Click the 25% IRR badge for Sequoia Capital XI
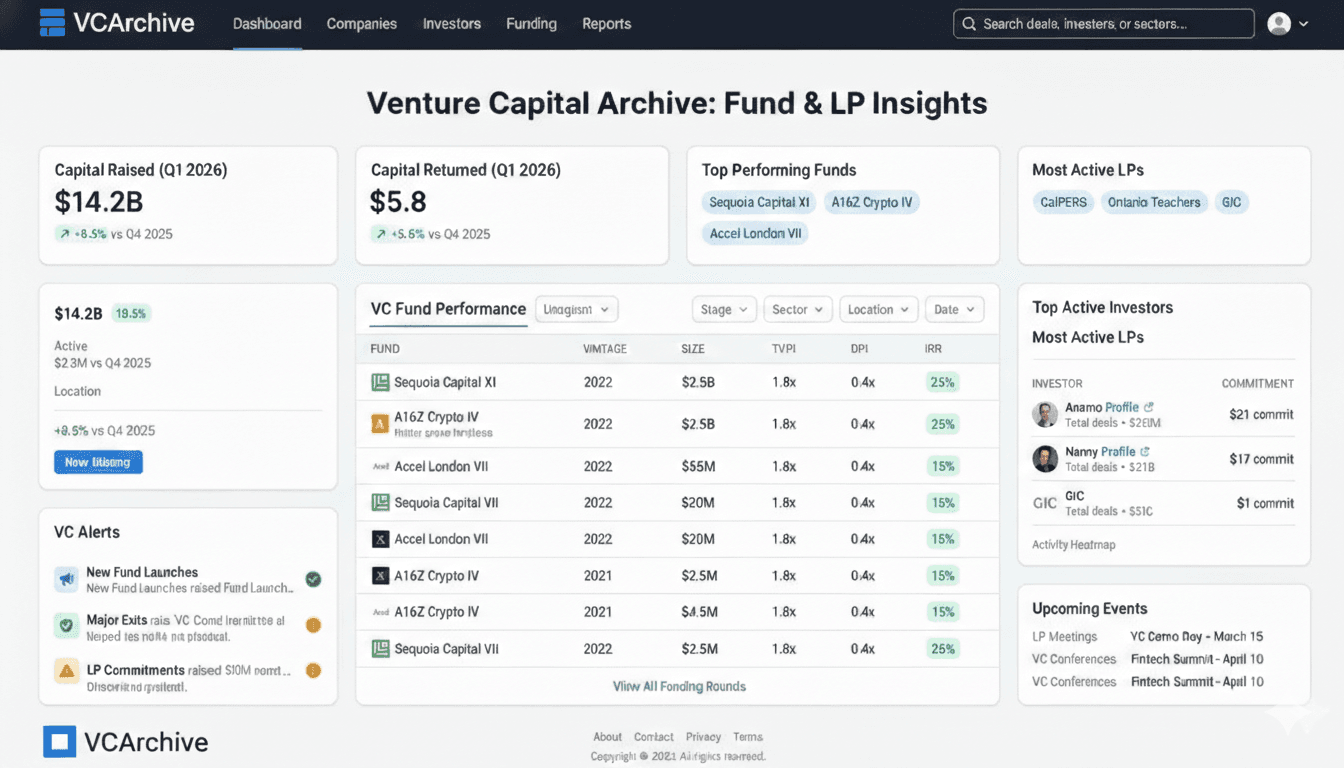 click(x=941, y=382)
